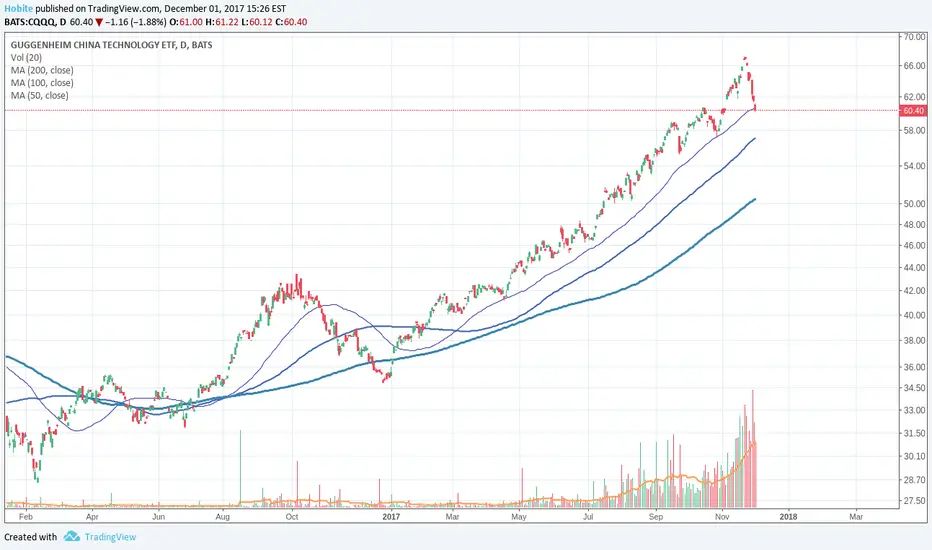The height and width of the screenshot is (550, 932).
Task: Open the TradingView link at bottom
Action: click(x=110, y=537)
